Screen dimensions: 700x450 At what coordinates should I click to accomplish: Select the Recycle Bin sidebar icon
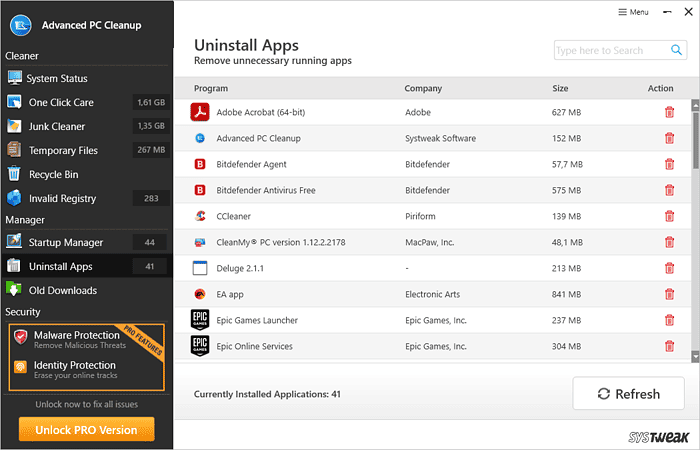[14, 174]
